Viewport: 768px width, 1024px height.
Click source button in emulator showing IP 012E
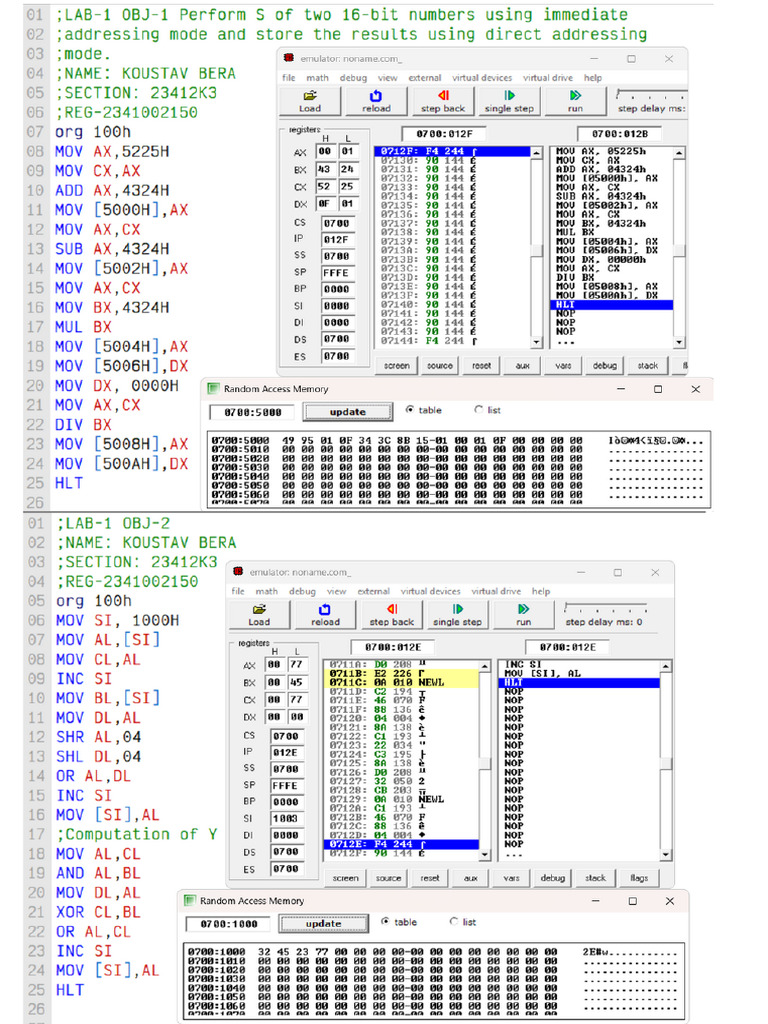(x=388, y=878)
